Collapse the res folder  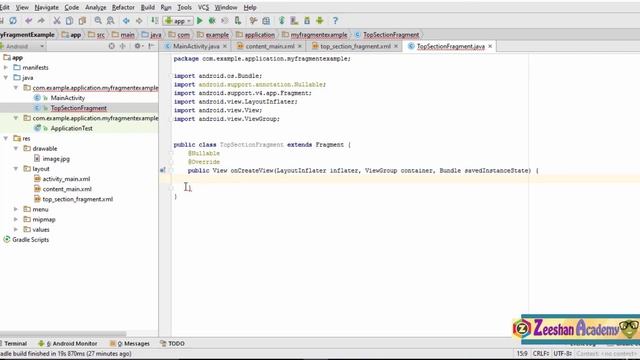[6, 138]
